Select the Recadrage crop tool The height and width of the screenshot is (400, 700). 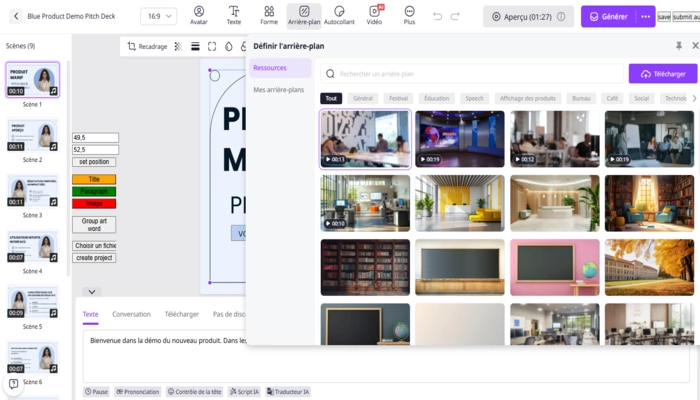pyautogui.click(x=147, y=46)
